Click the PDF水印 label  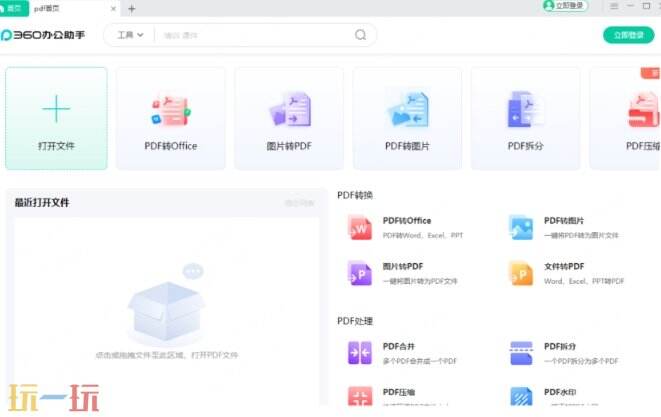tap(560, 392)
